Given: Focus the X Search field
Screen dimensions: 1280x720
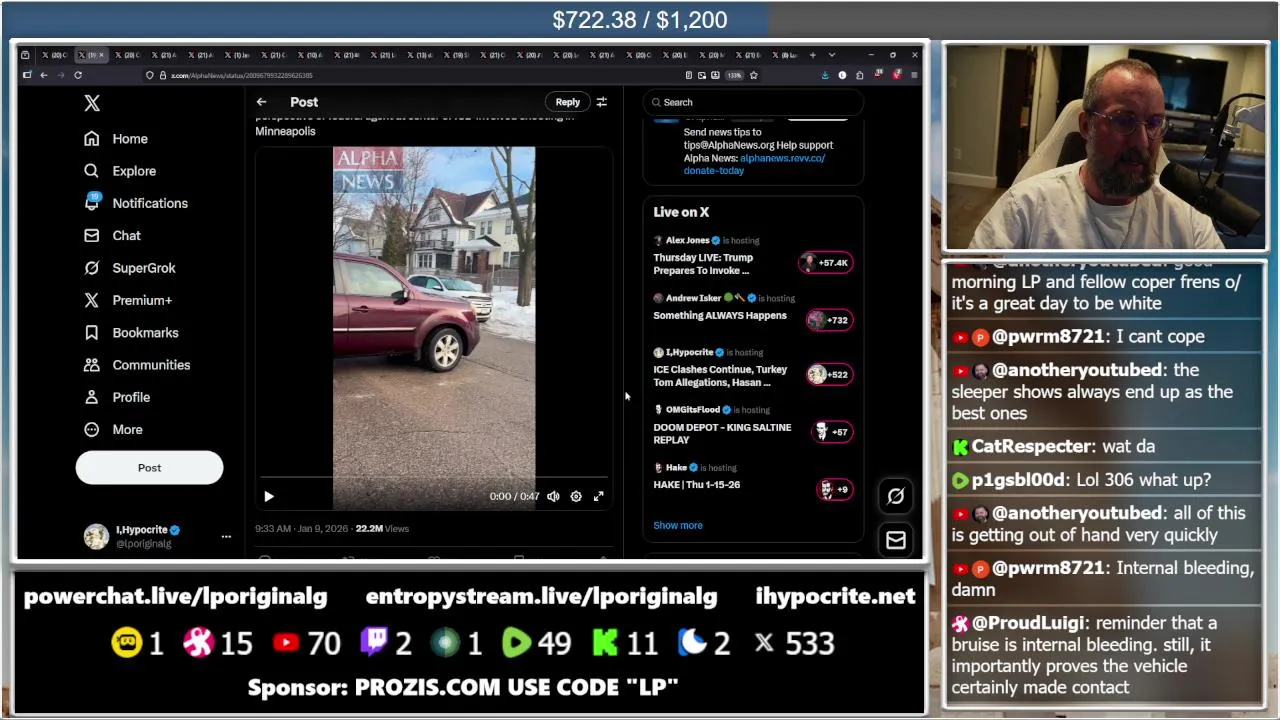Looking at the screenshot, I should tap(753, 102).
